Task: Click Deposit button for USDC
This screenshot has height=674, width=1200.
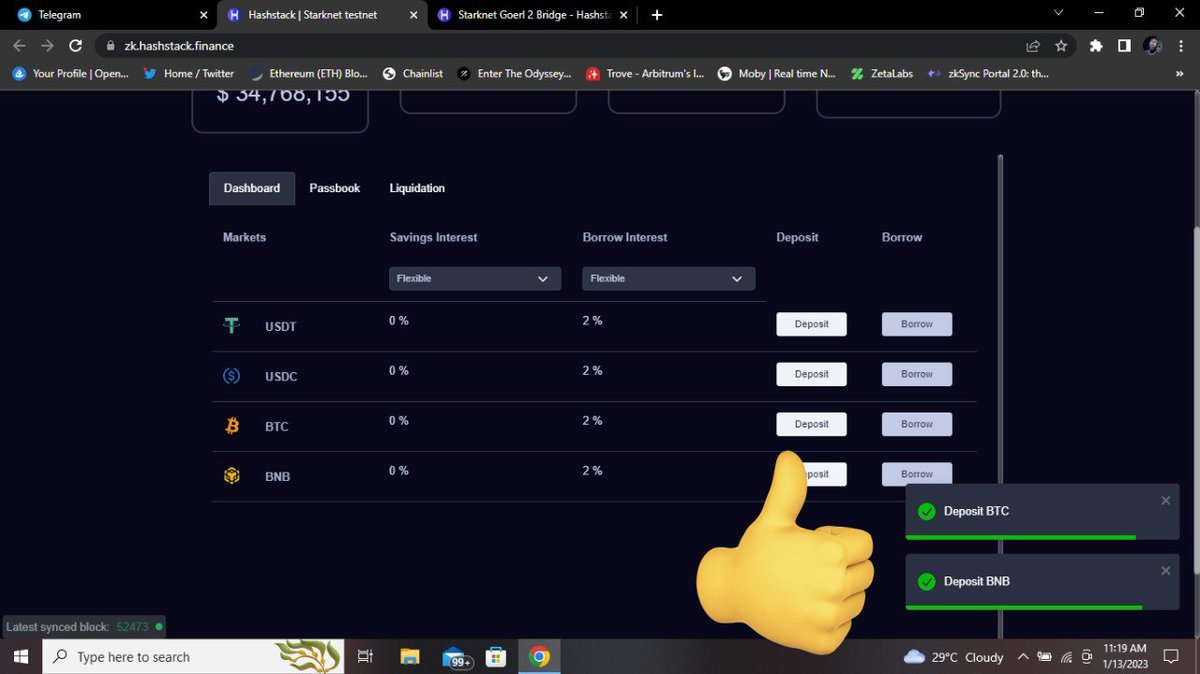Action: [811, 374]
